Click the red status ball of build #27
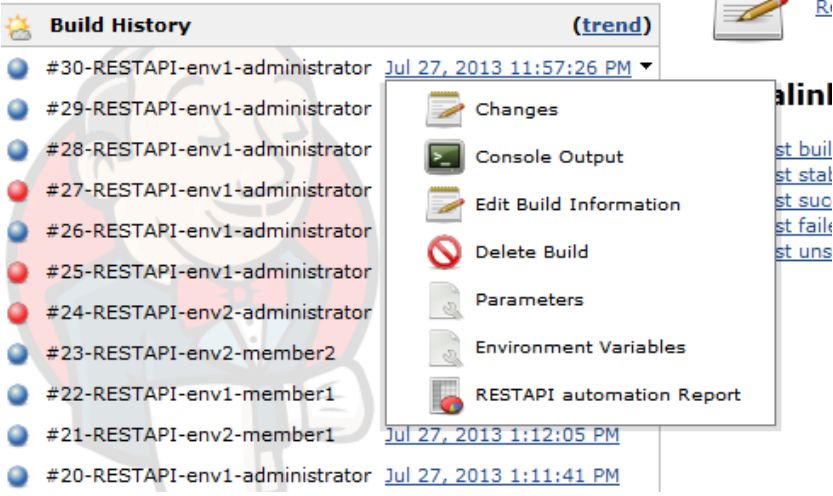 pyautogui.click(x=18, y=191)
